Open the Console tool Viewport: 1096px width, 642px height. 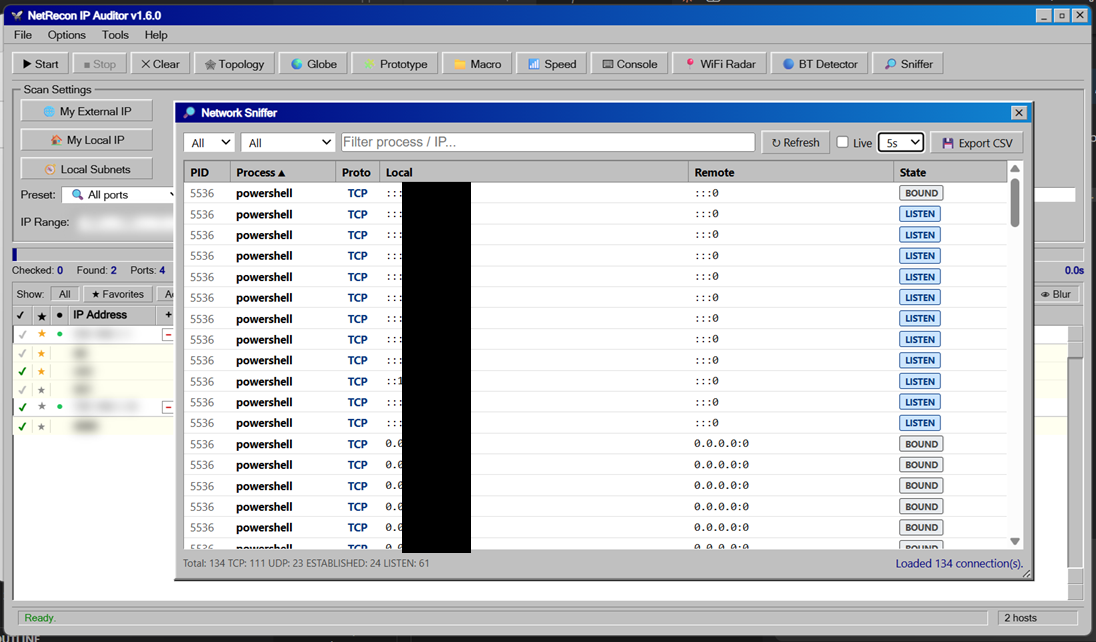(629, 64)
